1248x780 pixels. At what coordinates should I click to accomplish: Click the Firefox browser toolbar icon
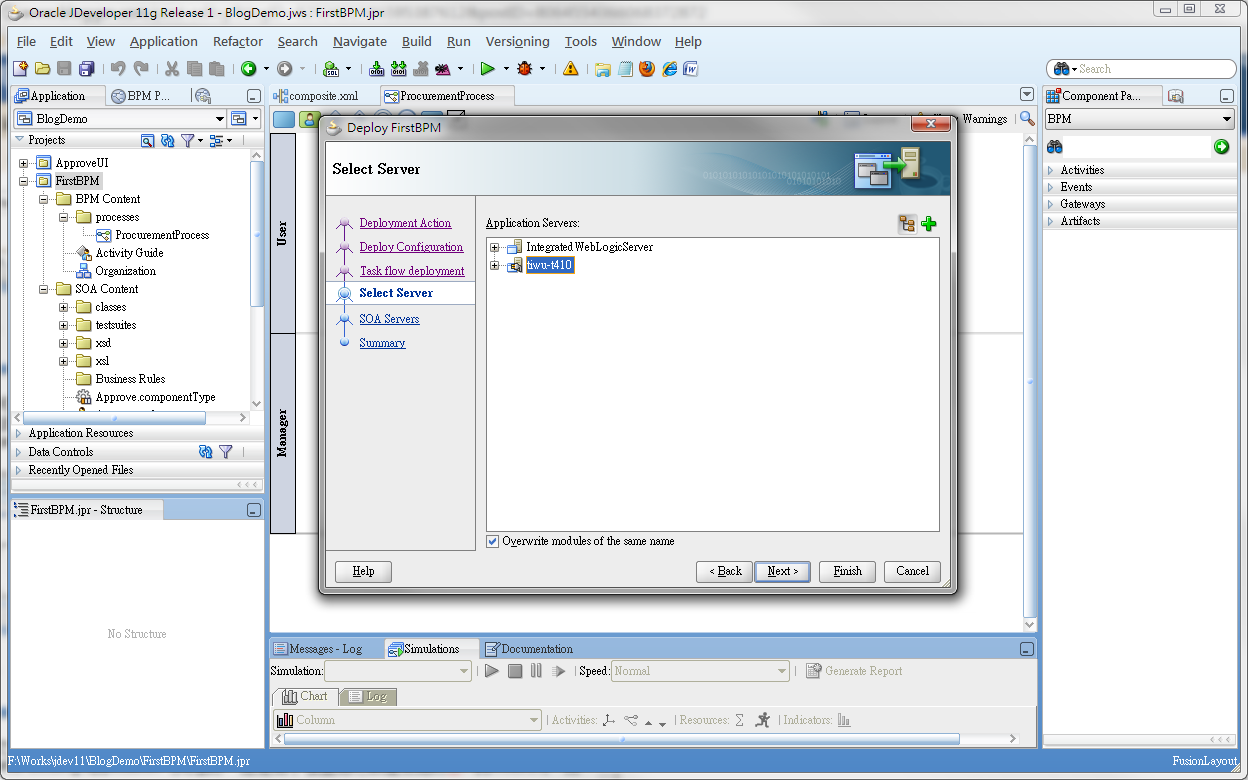click(x=646, y=69)
